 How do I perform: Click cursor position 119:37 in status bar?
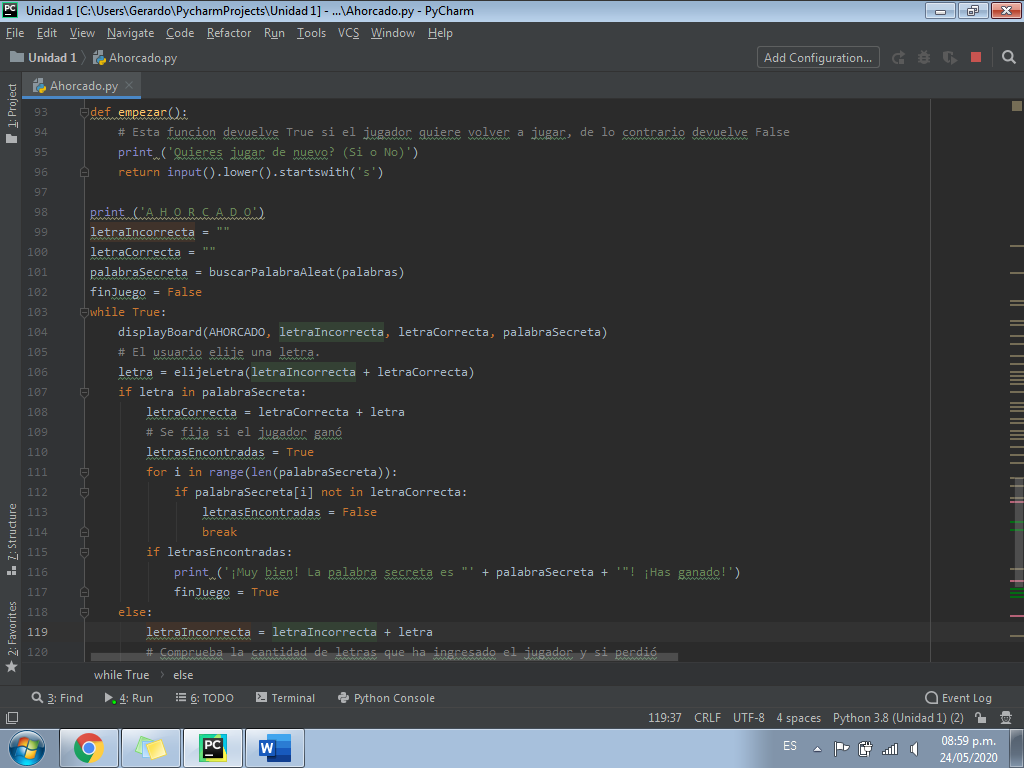[x=664, y=718]
